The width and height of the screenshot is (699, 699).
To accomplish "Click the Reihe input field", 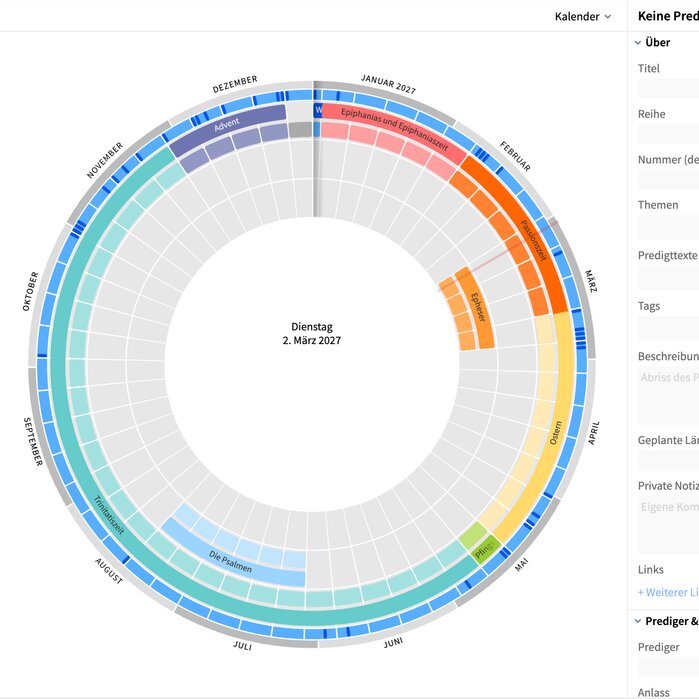I will tap(668, 134).
